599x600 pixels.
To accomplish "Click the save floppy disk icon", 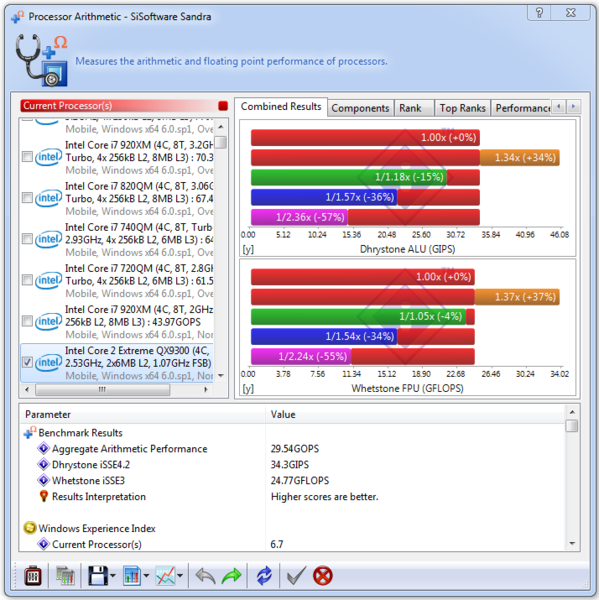I will coord(98,576).
